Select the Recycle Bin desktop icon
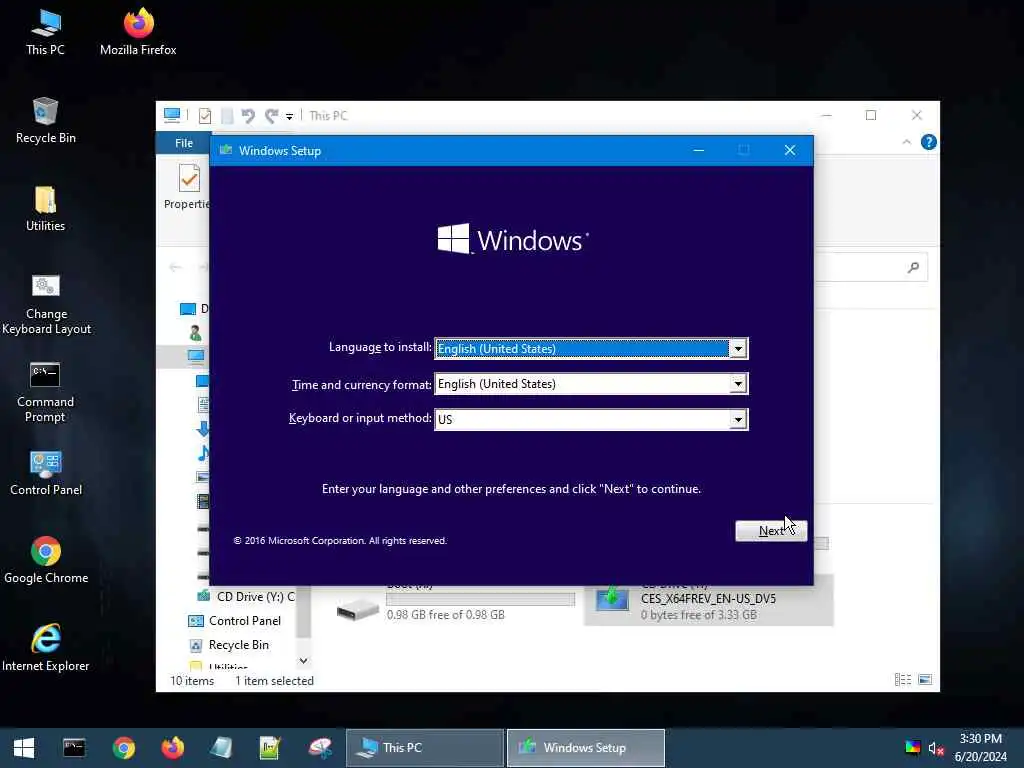 (45, 121)
